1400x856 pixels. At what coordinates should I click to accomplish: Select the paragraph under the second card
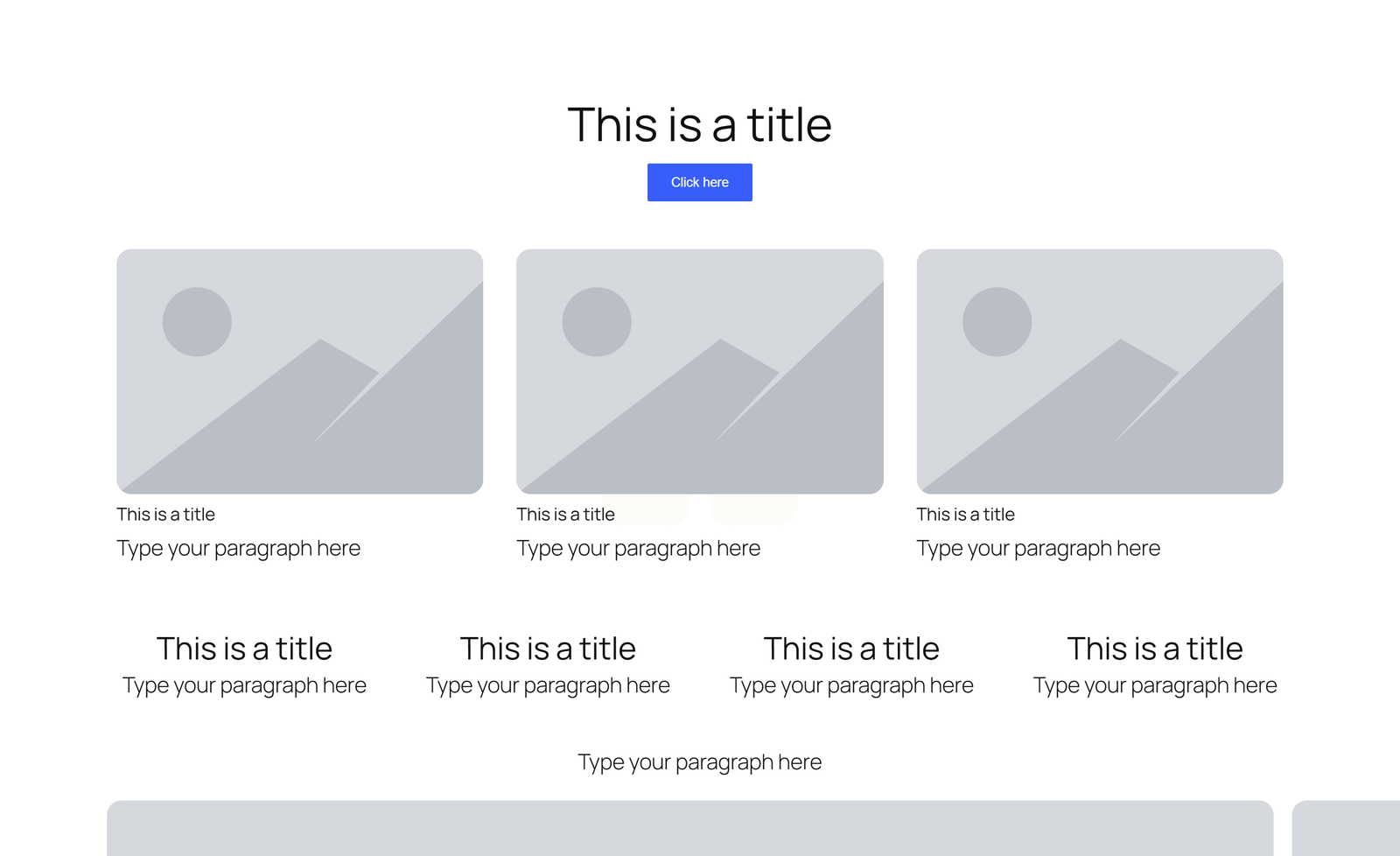(x=638, y=549)
